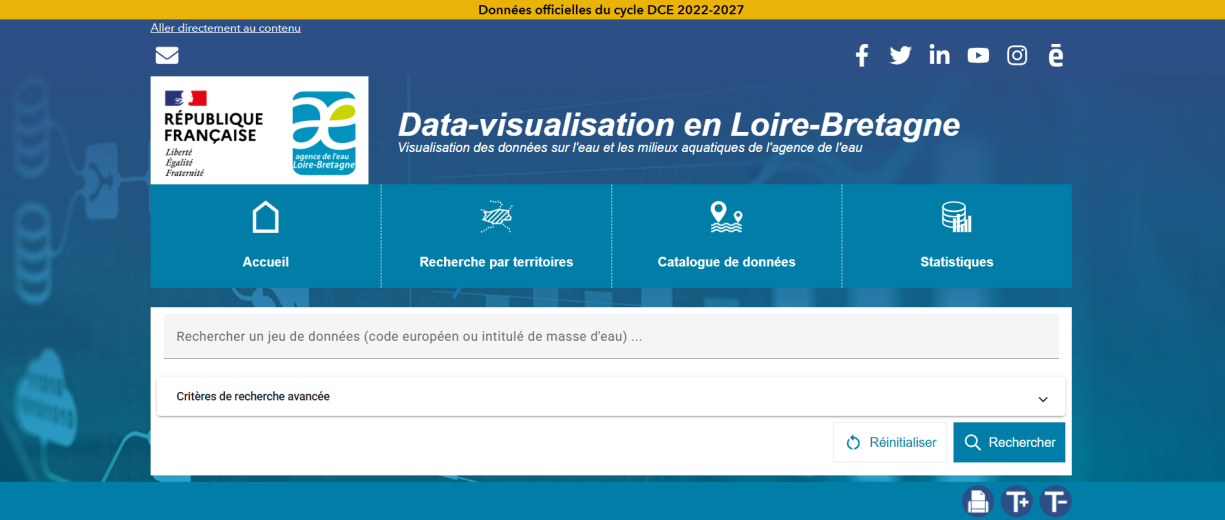The width and height of the screenshot is (1225, 520).
Task: Click the Rechercher button
Action: (1009, 442)
